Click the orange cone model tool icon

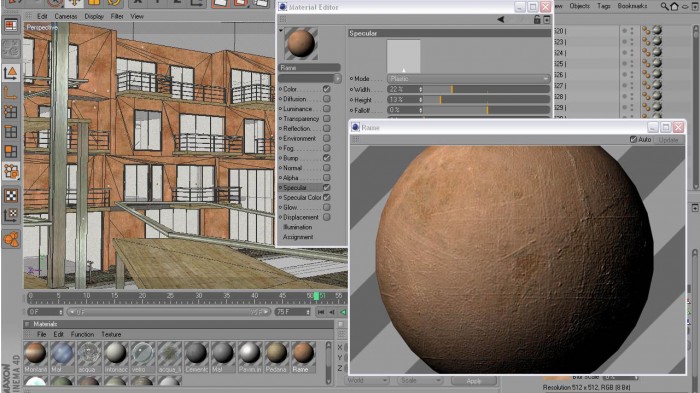pyautogui.click(x=10, y=72)
